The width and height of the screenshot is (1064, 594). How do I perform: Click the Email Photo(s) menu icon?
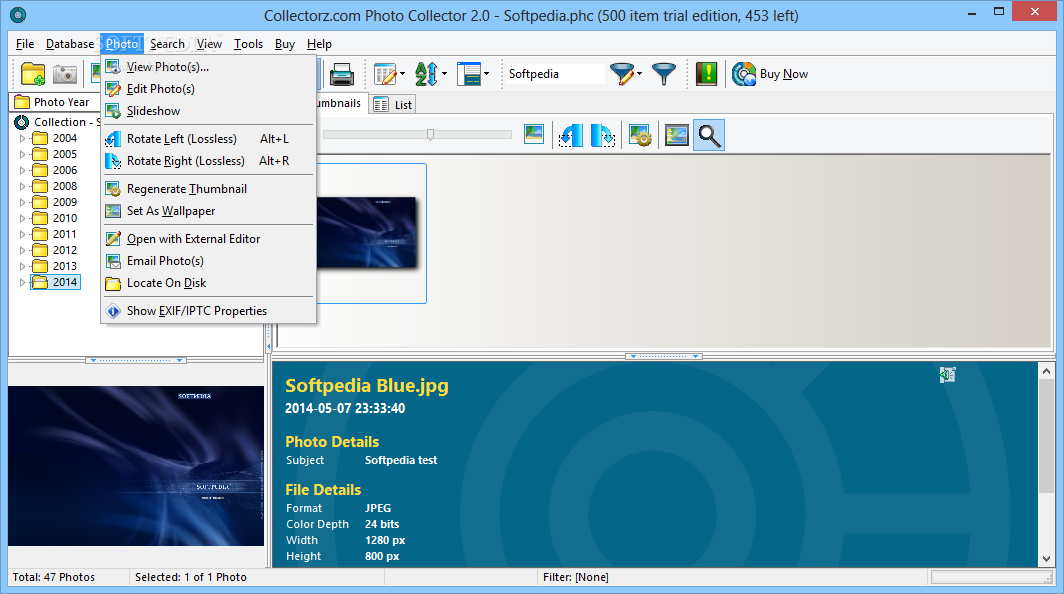(113, 261)
